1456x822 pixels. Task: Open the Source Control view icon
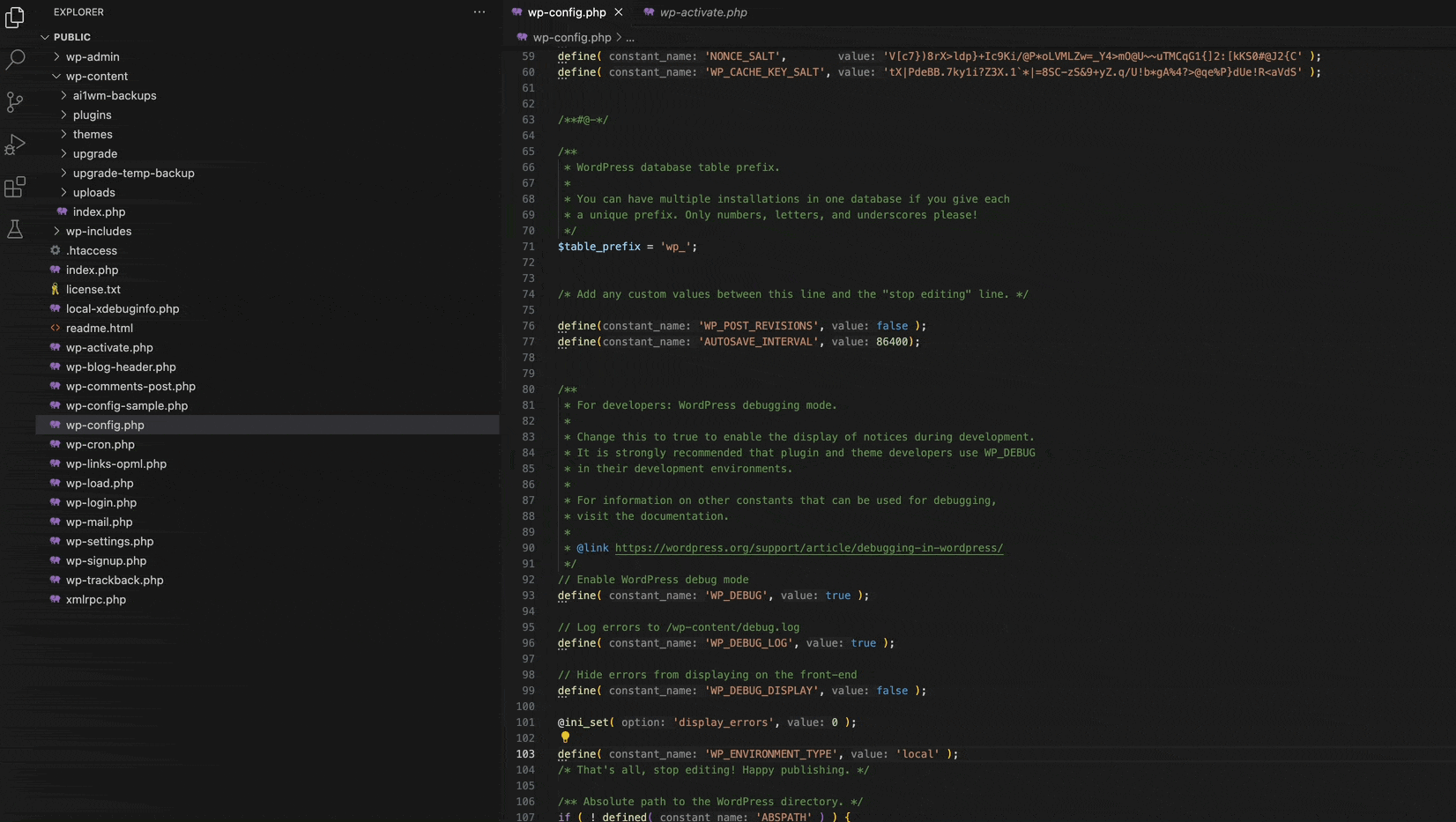(x=15, y=101)
